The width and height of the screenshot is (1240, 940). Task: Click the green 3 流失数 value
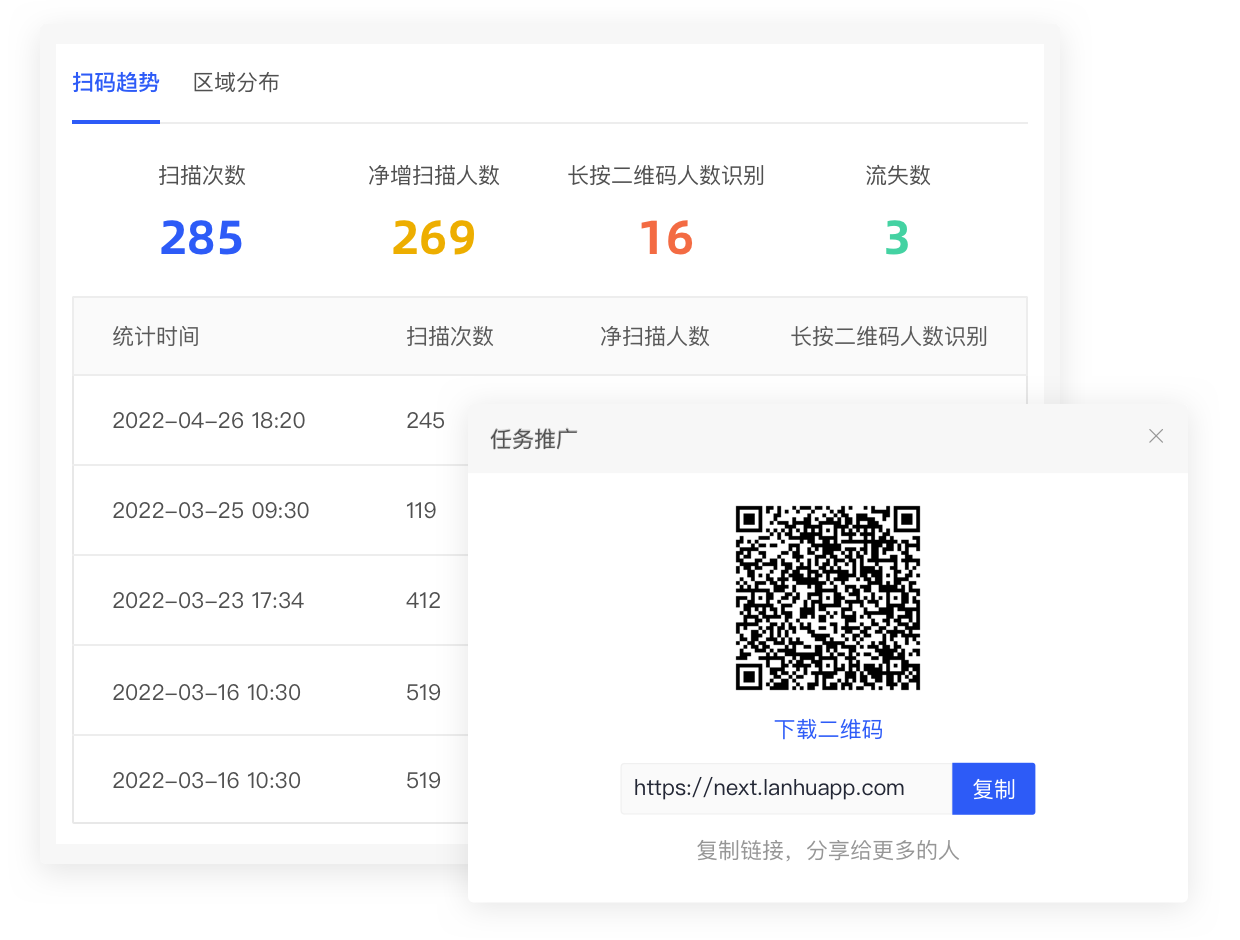[x=897, y=238]
